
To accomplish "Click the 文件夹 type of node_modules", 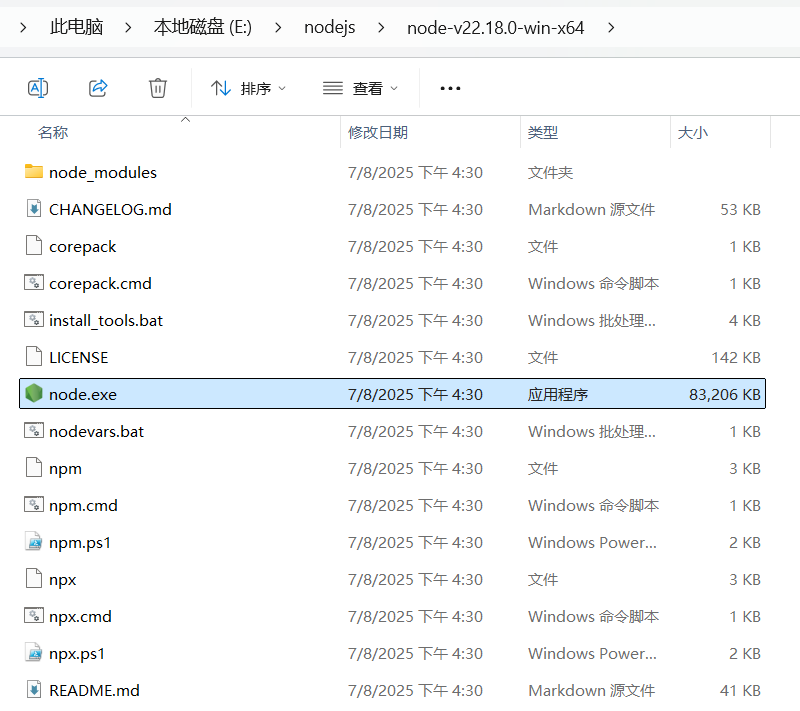I will 550,172.
